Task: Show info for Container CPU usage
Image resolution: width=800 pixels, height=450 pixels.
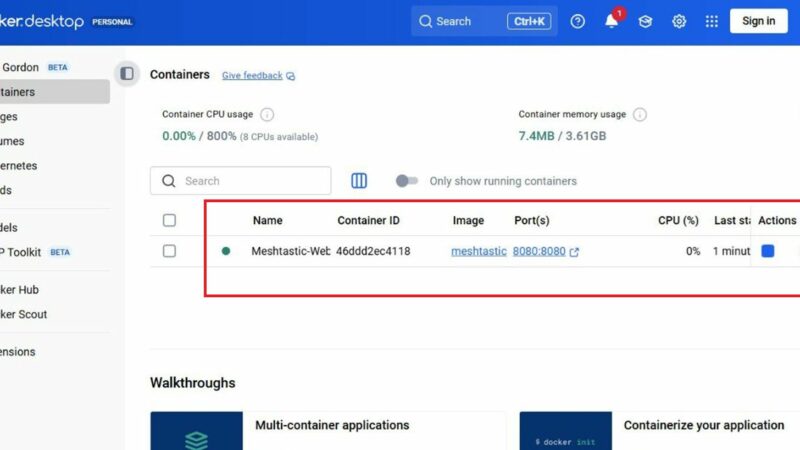Action: [267, 114]
